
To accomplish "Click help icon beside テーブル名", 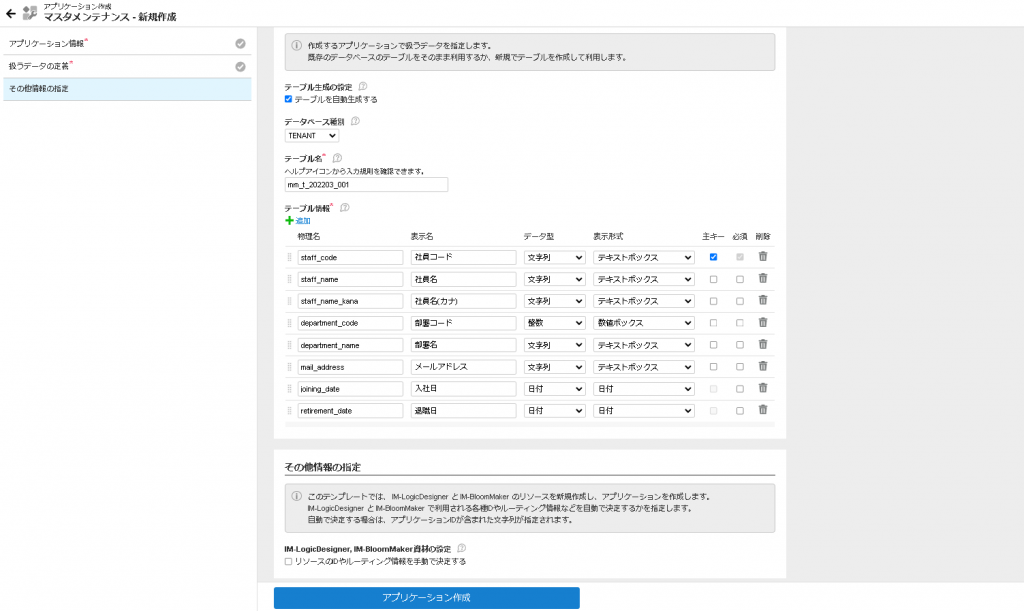I will (337, 158).
